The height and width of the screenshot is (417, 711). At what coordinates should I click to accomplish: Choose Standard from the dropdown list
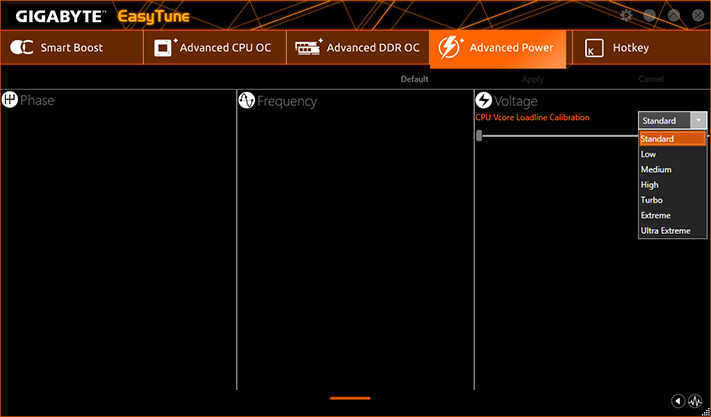tap(672, 139)
